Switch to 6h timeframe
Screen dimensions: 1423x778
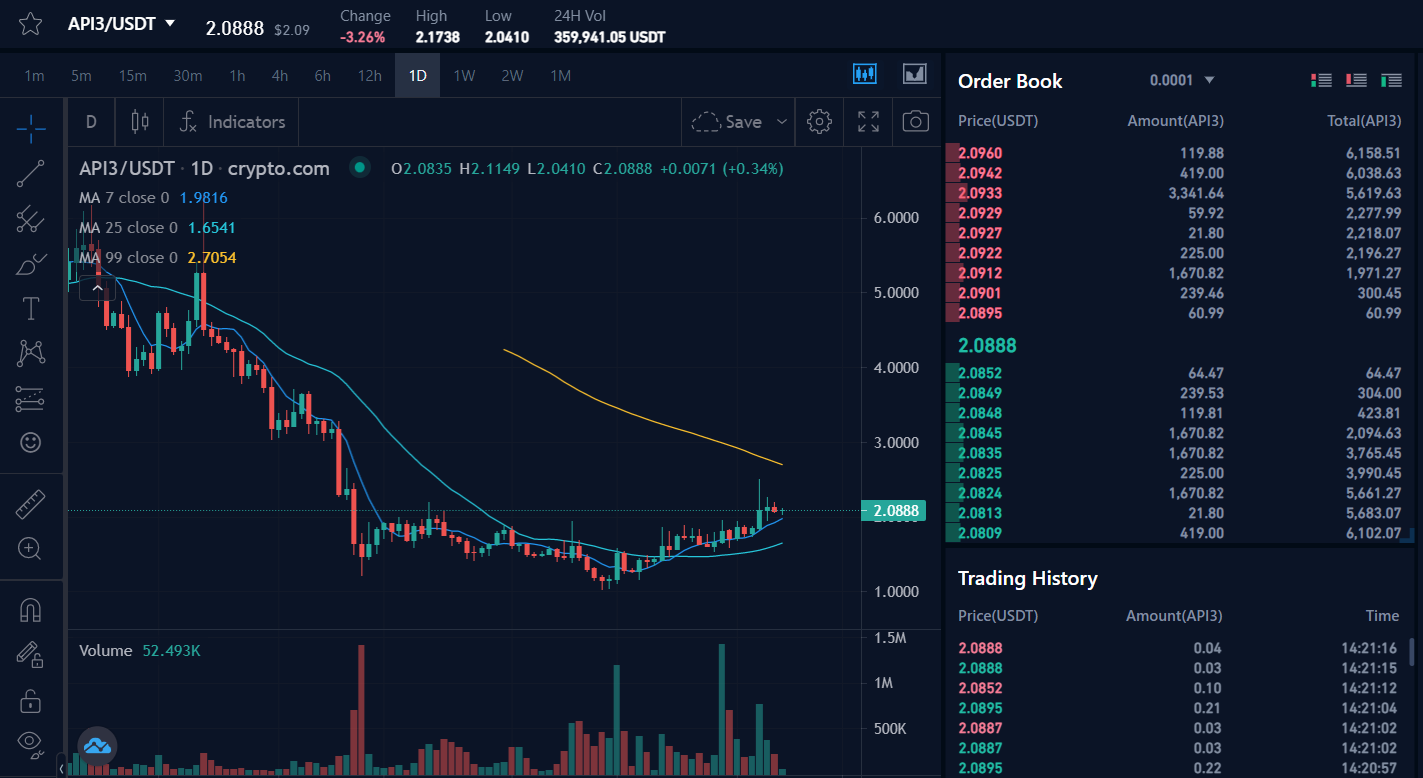(x=322, y=75)
